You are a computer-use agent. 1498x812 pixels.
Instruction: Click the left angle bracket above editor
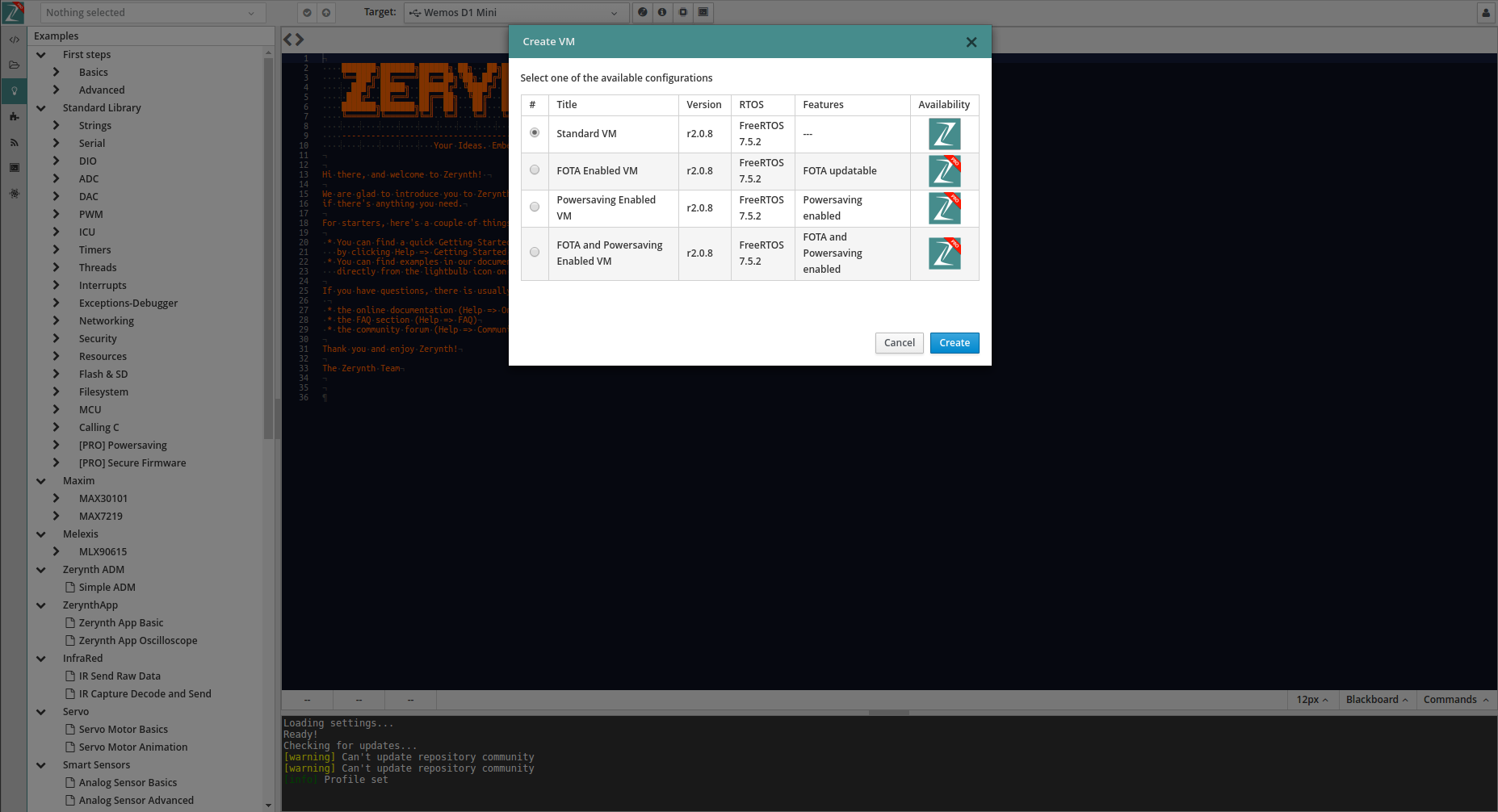pyautogui.click(x=287, y=39)
